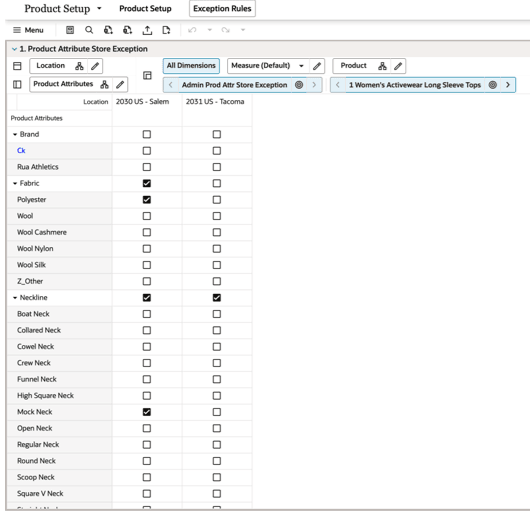
Task: Click the page axis layout icon
Action: (147, 76)
